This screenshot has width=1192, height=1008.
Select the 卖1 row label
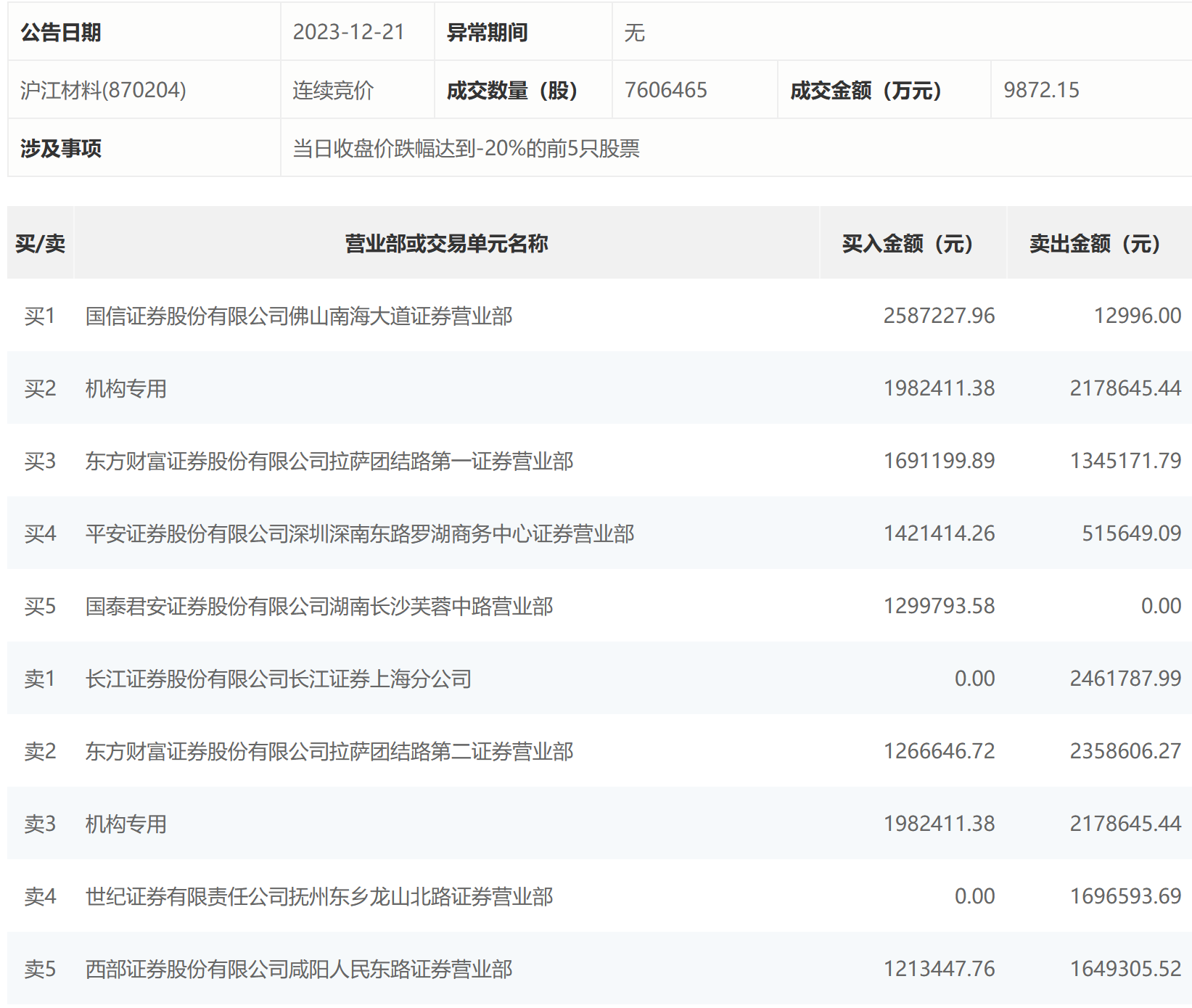(x=40, y=679)
